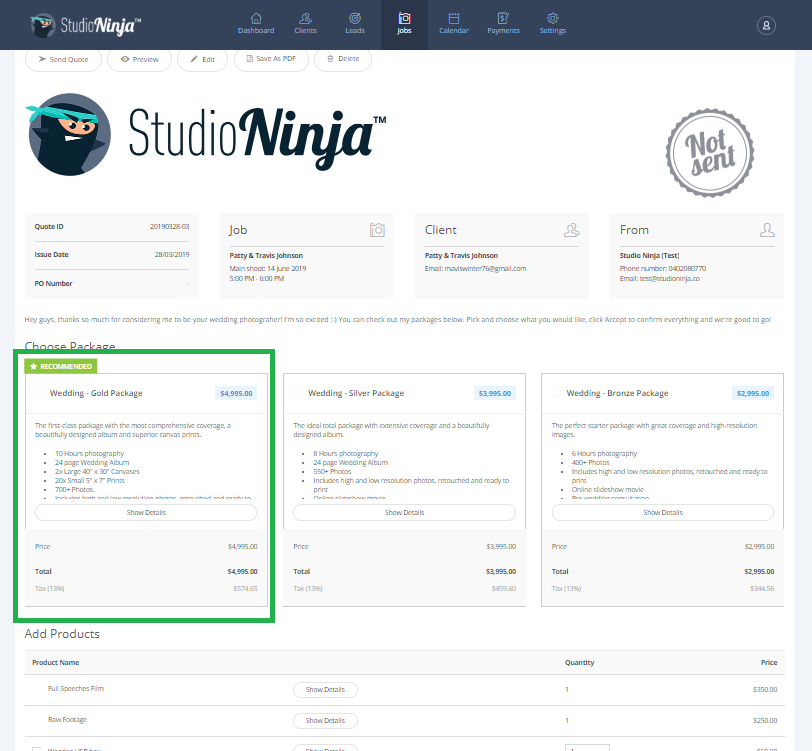Click the 10 Hours photography bullet

coord(90,453)
